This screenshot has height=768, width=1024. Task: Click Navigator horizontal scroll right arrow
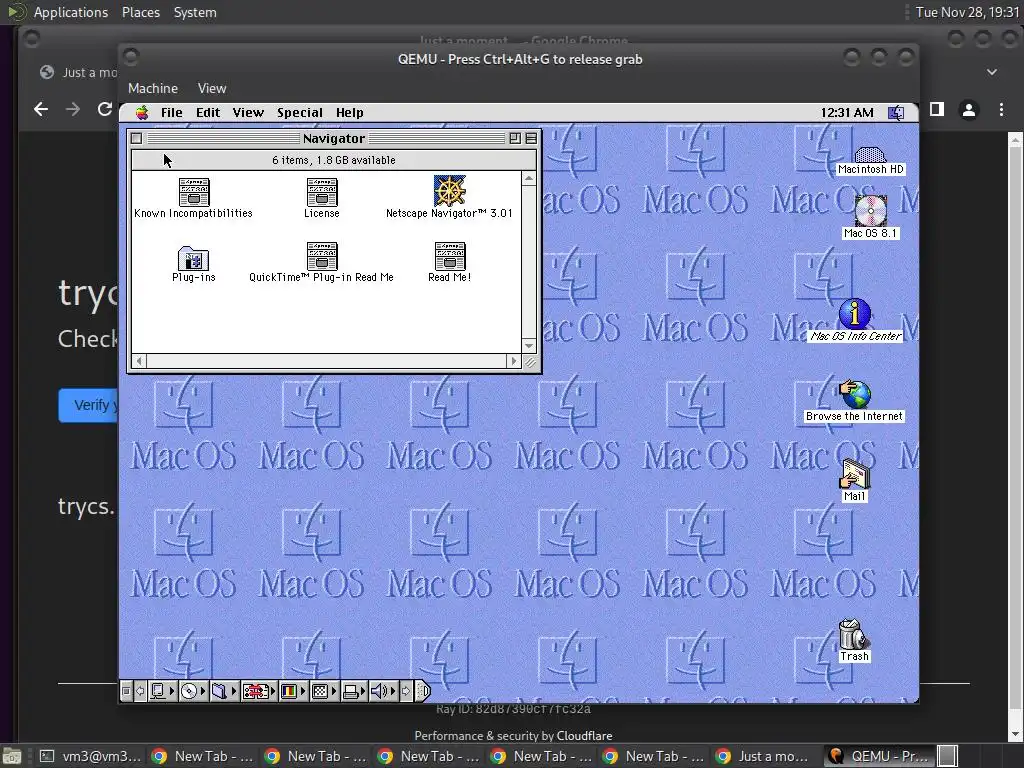(514, 361)
